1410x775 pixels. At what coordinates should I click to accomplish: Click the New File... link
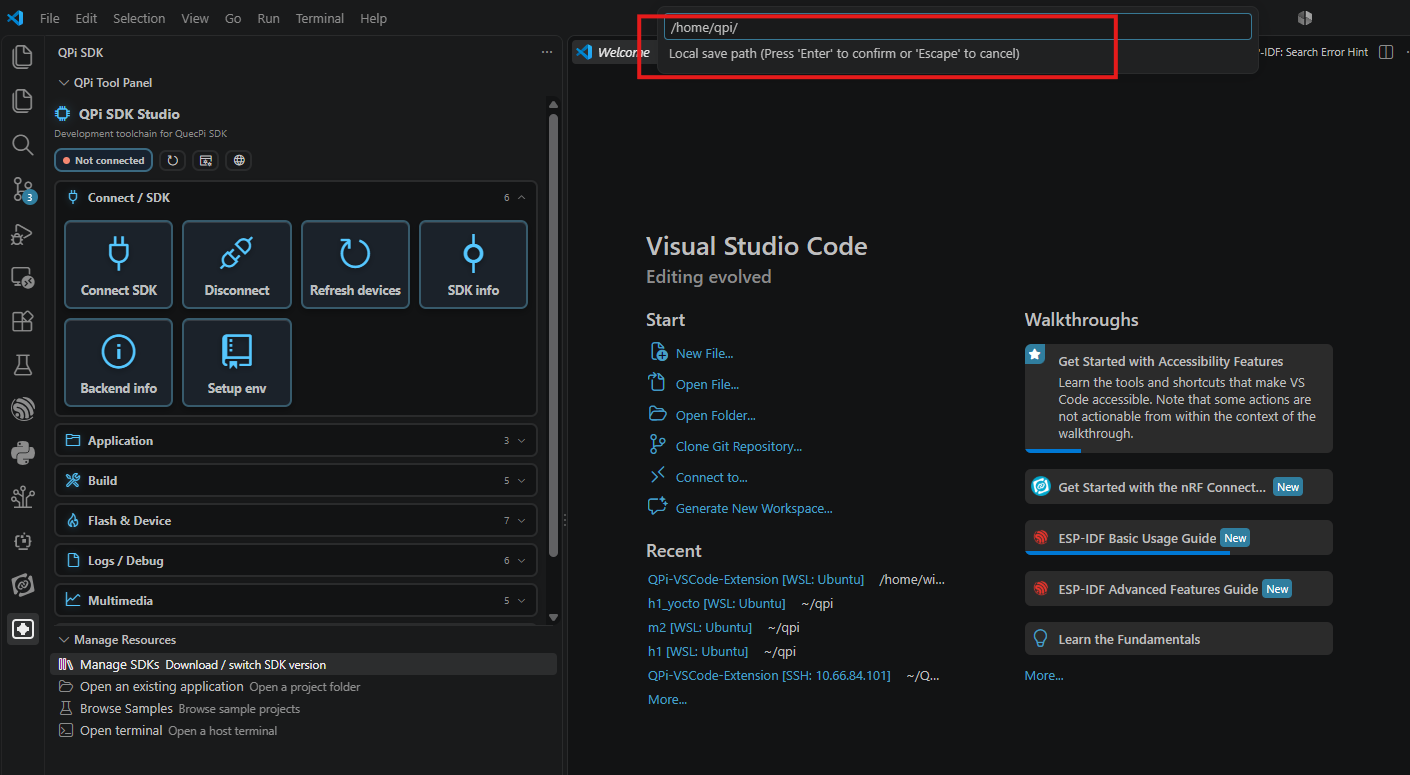point(704,353)
